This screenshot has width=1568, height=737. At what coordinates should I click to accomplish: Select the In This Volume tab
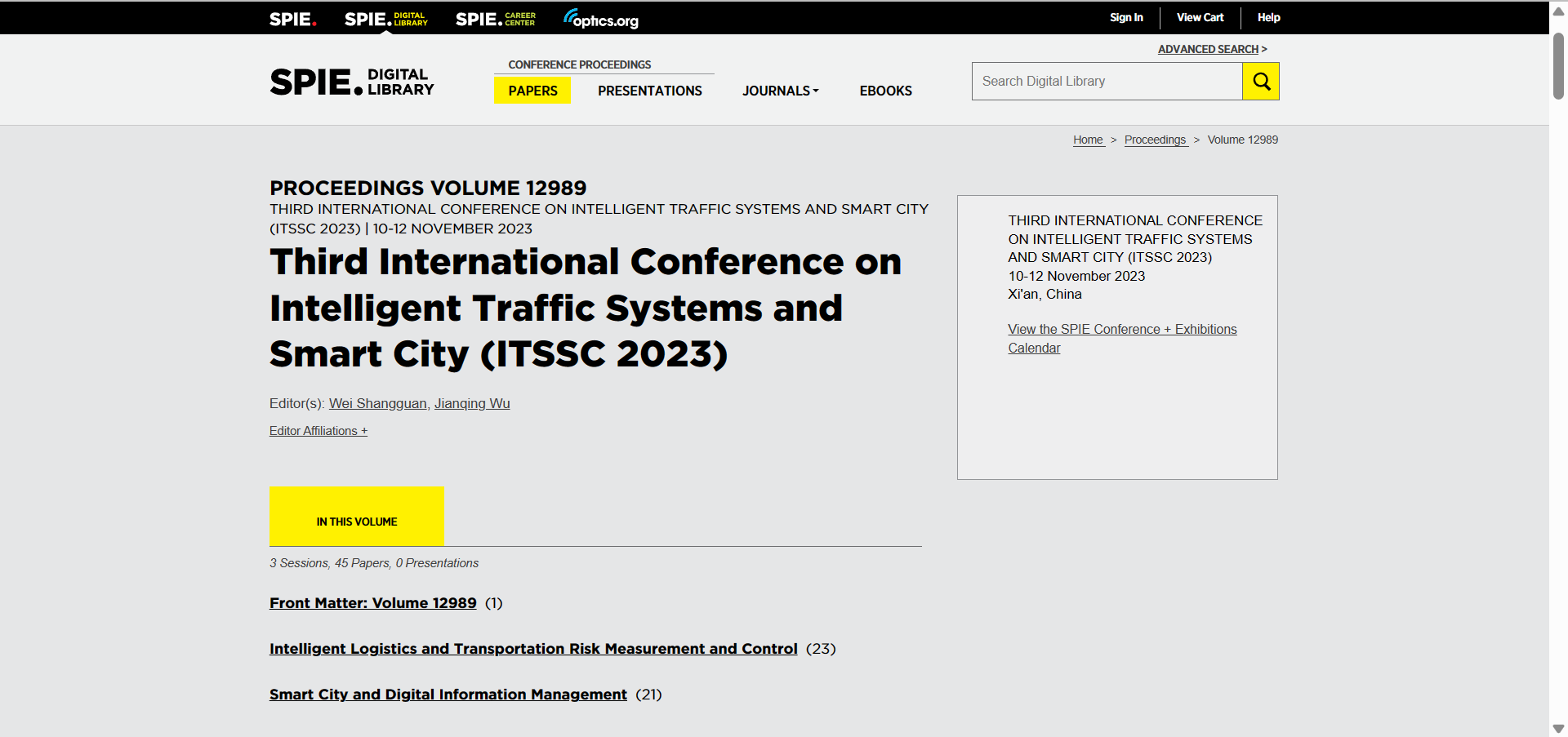(x=357, y=516)
